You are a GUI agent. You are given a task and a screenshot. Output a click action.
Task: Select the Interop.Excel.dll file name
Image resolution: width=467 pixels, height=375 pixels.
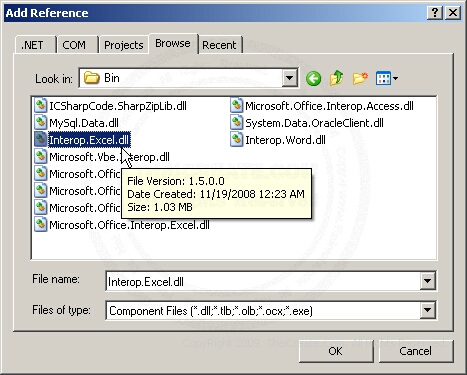pyautogui.click(x=89, y=140)
